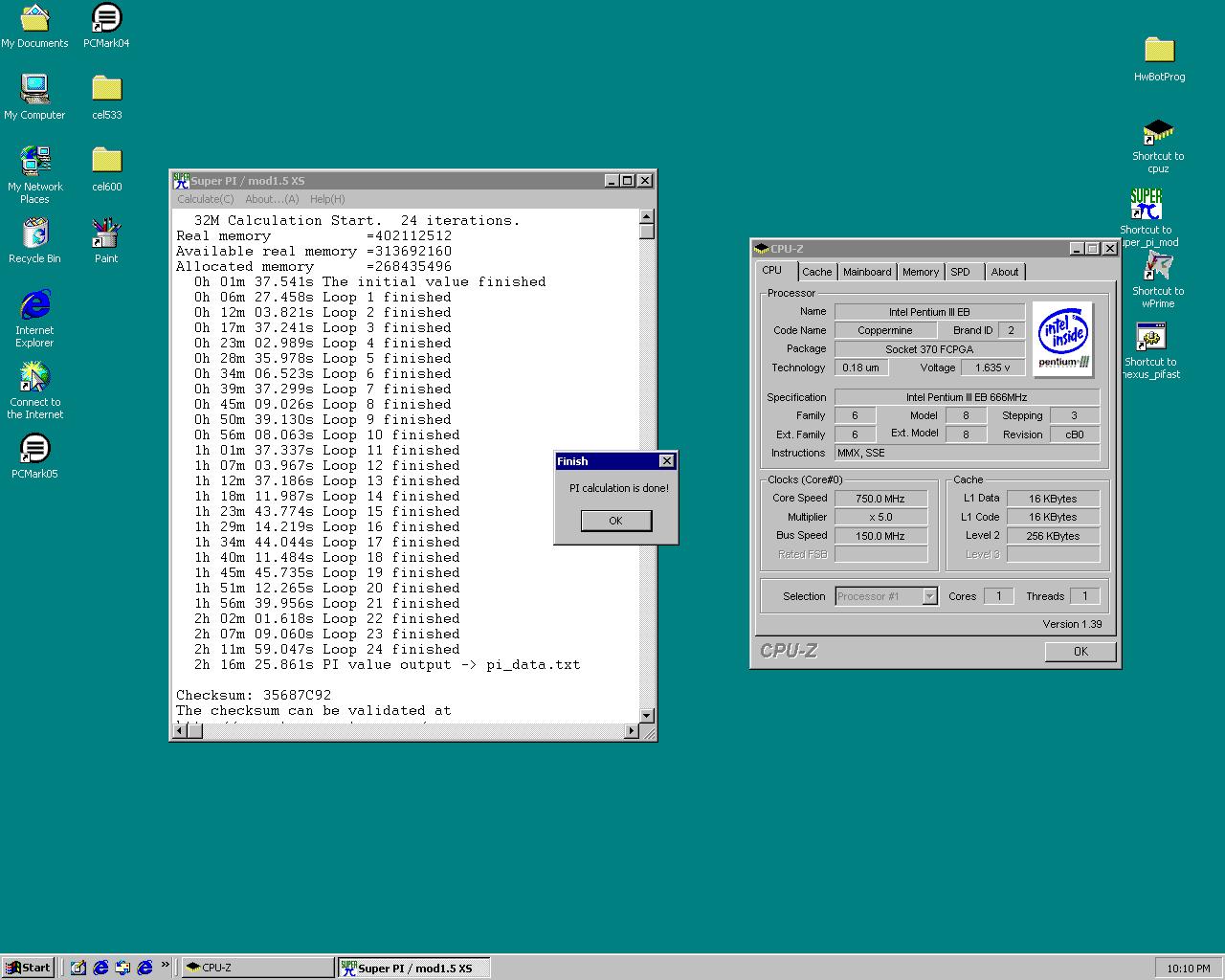Select Internet Explorer desktop icon
The image size is (1225, 980).
click(34, 319)
